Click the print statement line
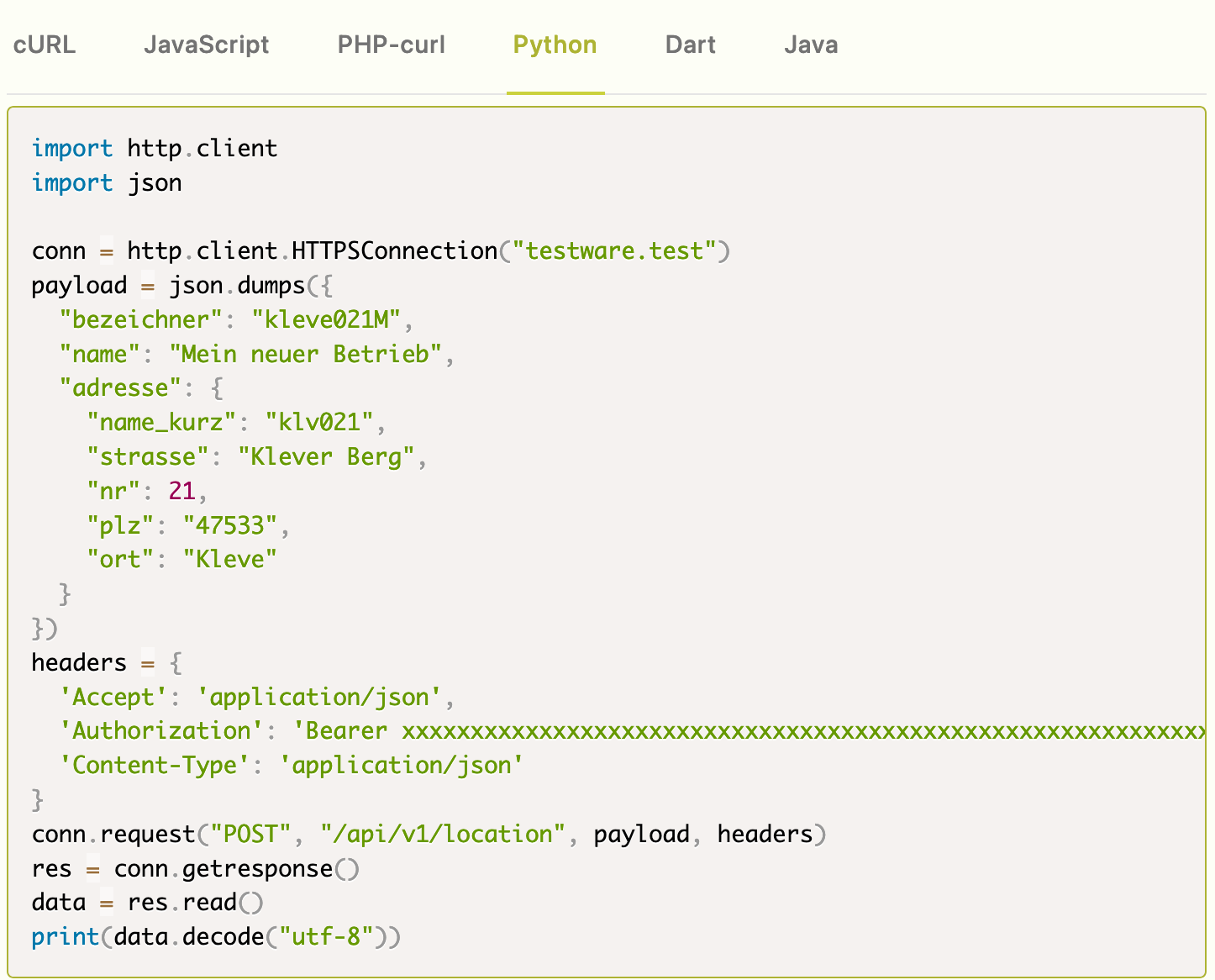The width and height of the screenshot is (1215, 980). pos(216,936)
